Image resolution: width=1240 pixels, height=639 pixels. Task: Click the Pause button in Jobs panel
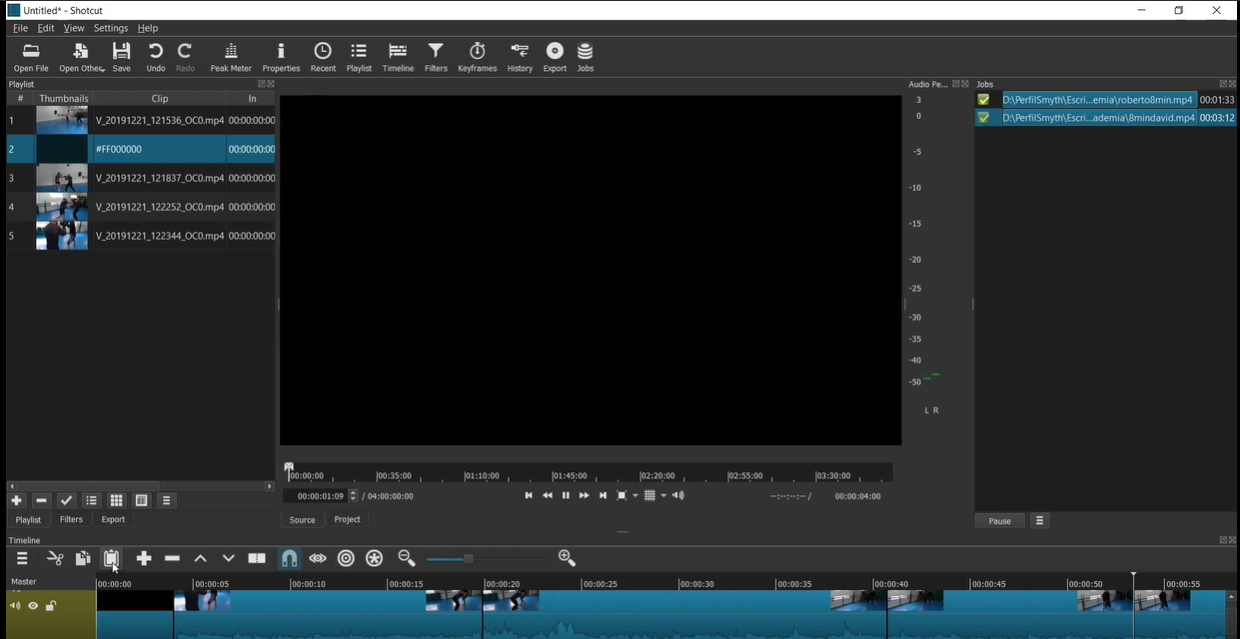(1000, 521)
